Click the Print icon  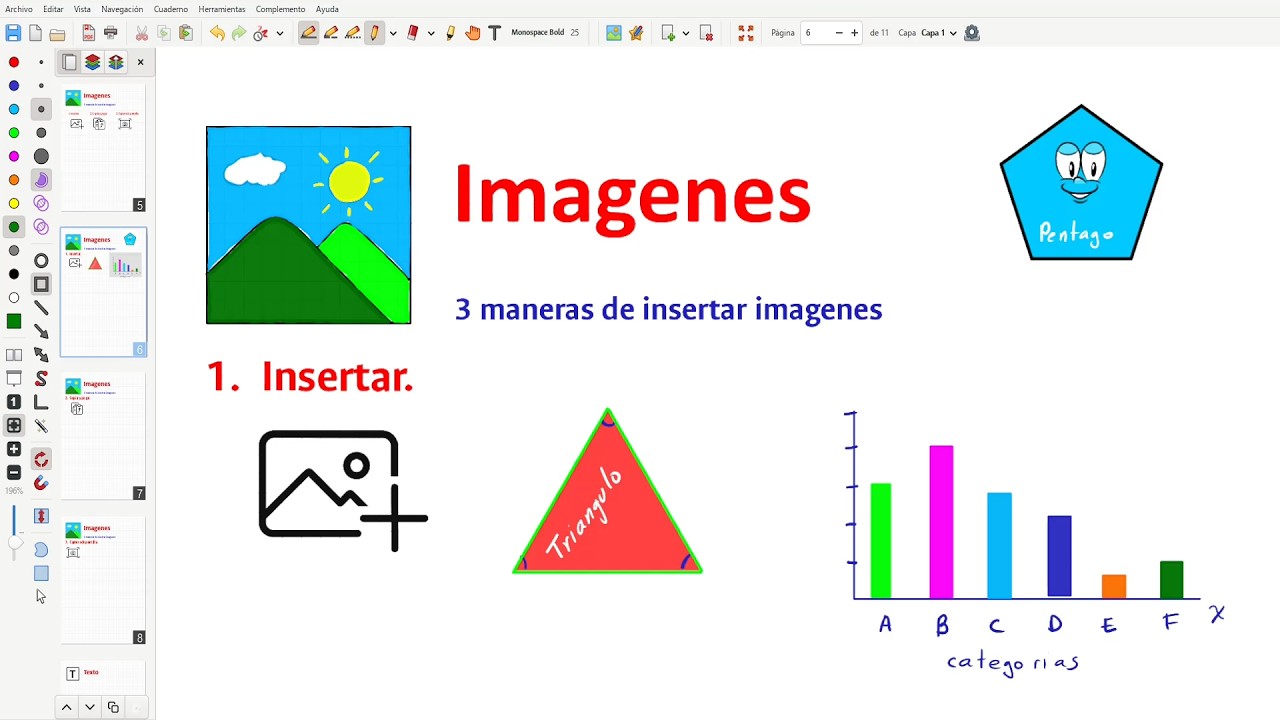[111, 33]
